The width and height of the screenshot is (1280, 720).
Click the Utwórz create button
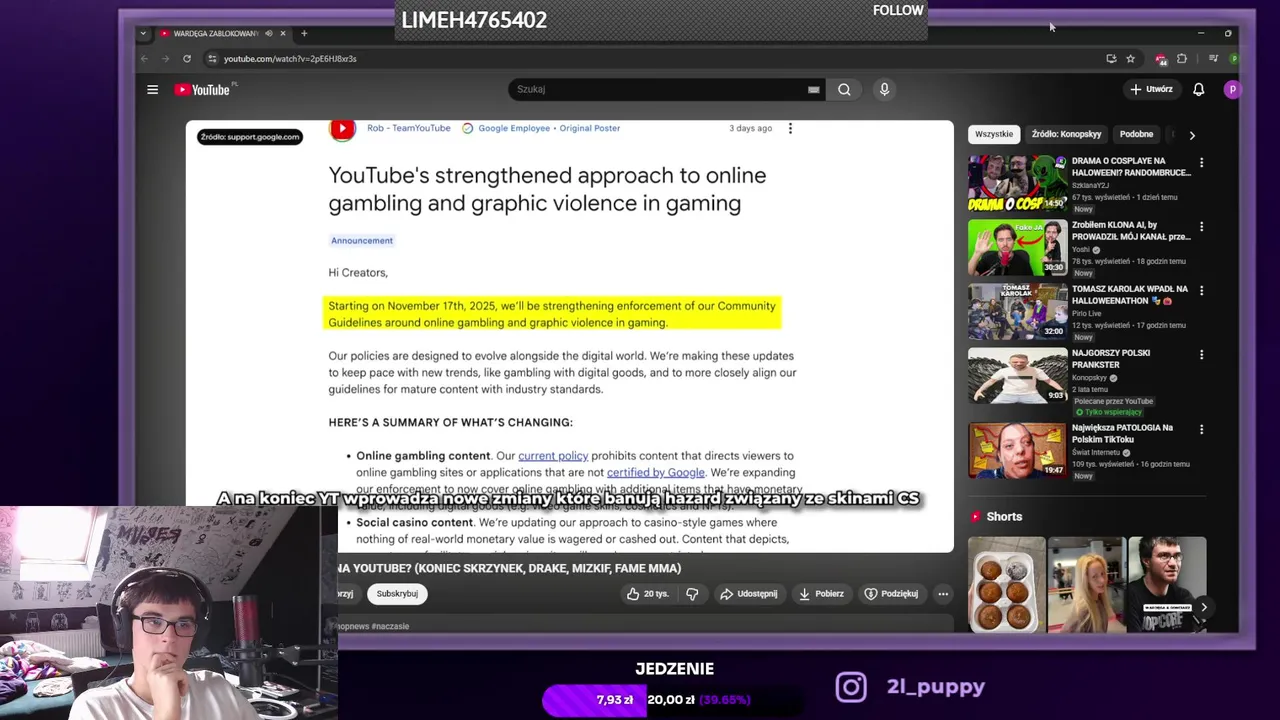pyautogui.click(x=1151, y=89)
